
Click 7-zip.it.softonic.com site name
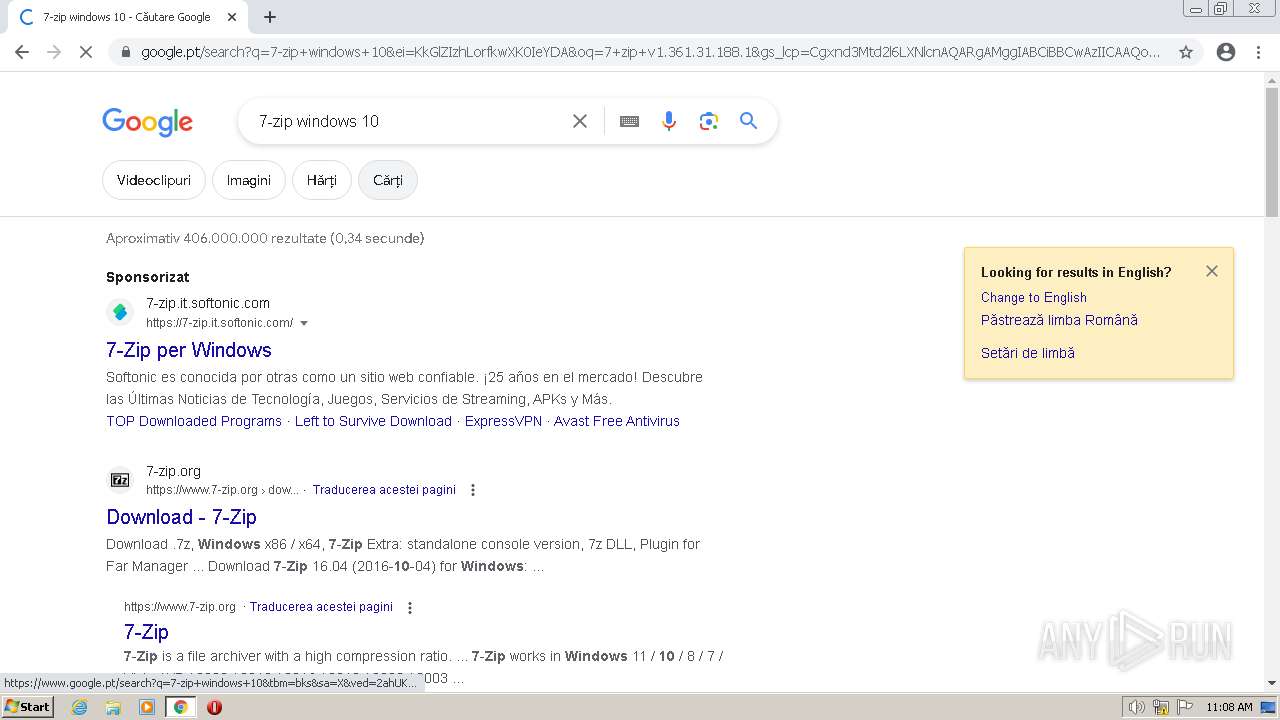click(208, 303)
